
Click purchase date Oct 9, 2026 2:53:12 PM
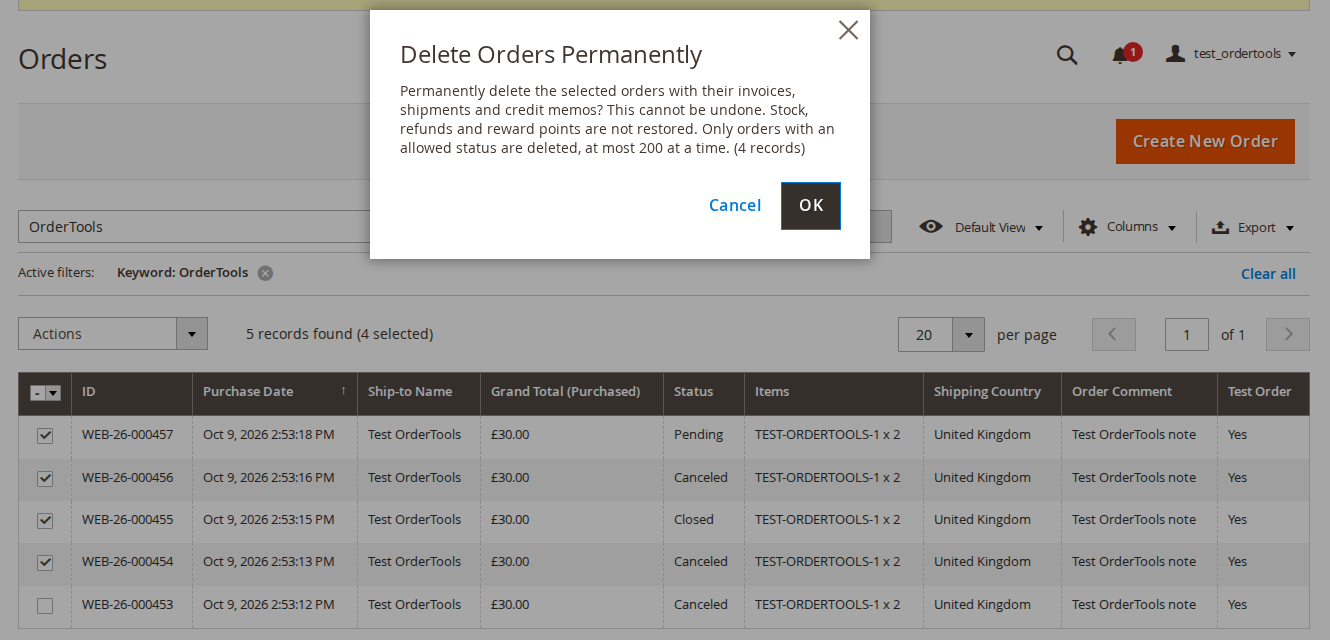[x=269, y=605]
